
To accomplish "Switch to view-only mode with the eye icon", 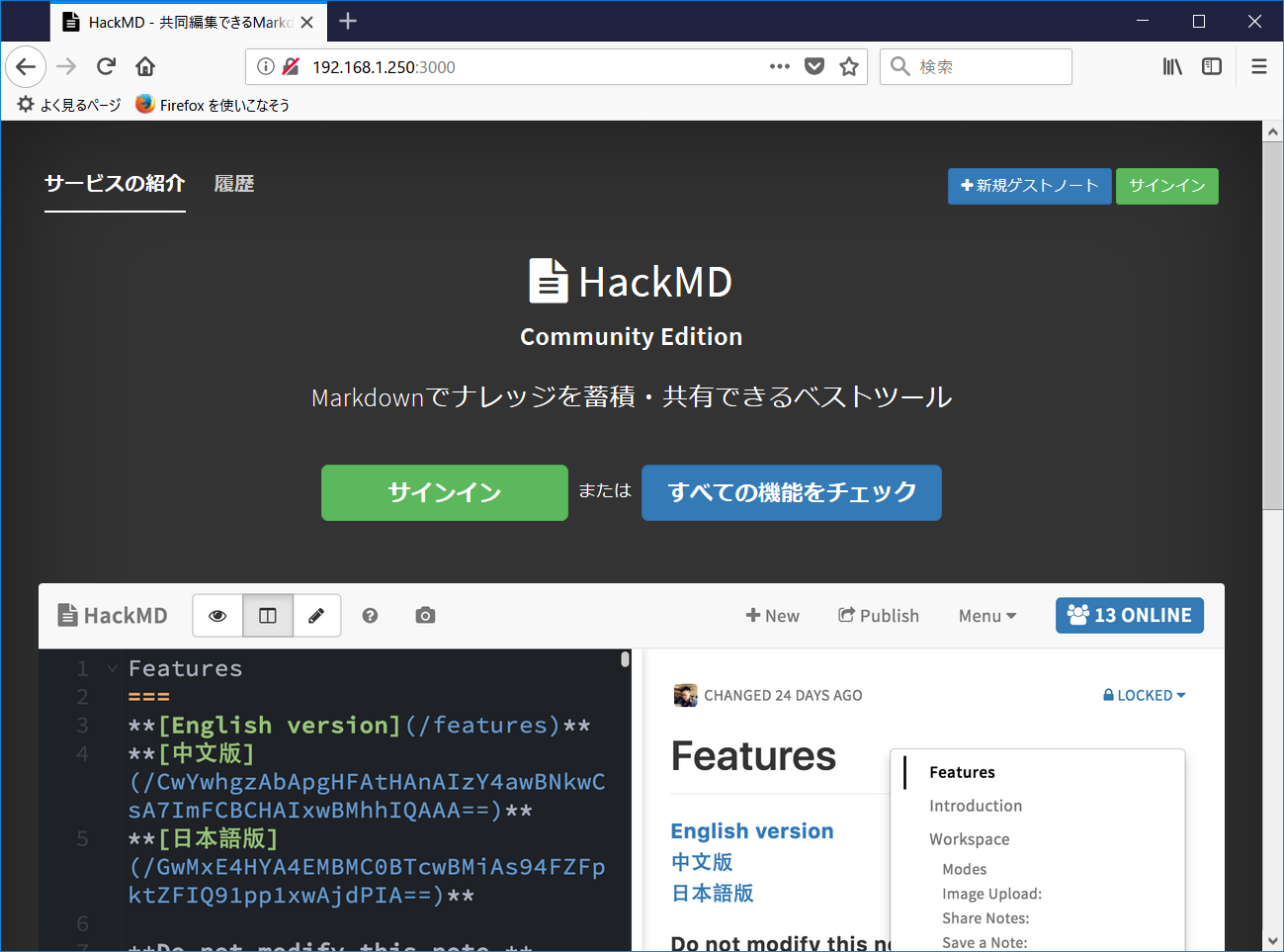I will (217, 615).
